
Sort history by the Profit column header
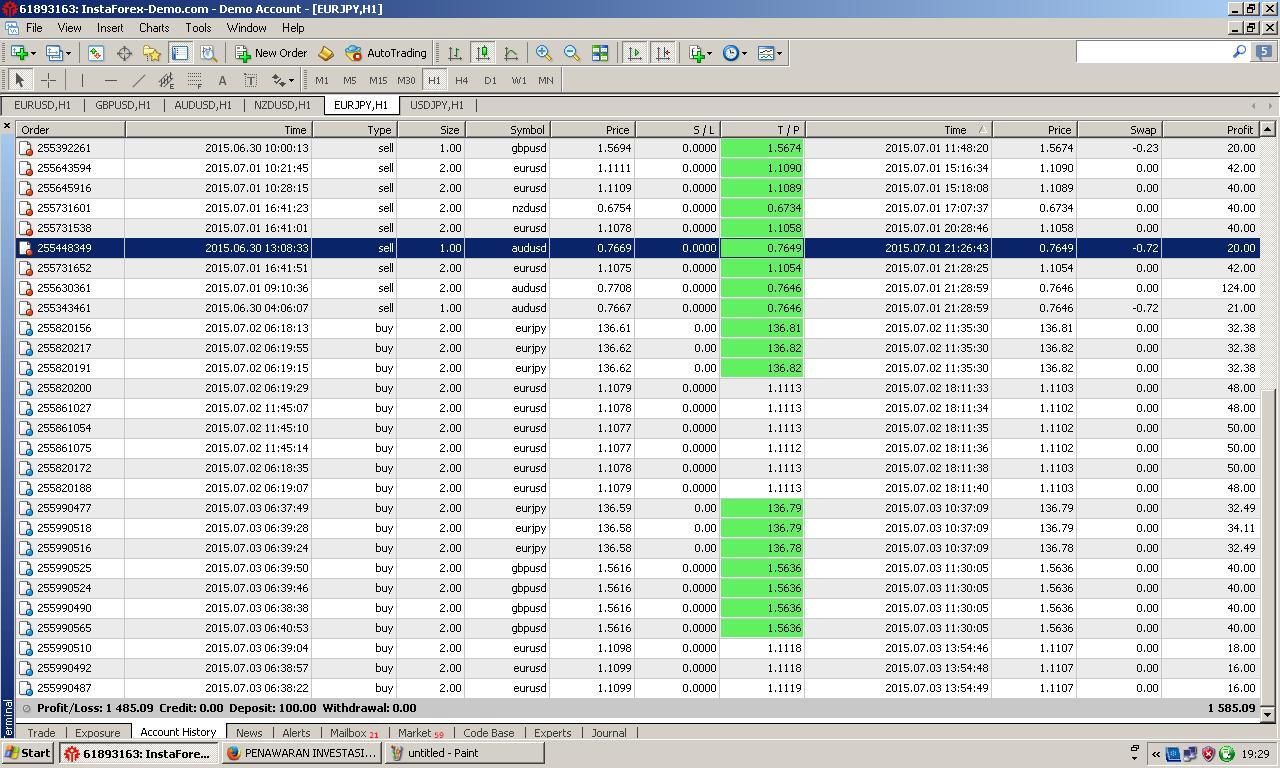pos(1210,129)
